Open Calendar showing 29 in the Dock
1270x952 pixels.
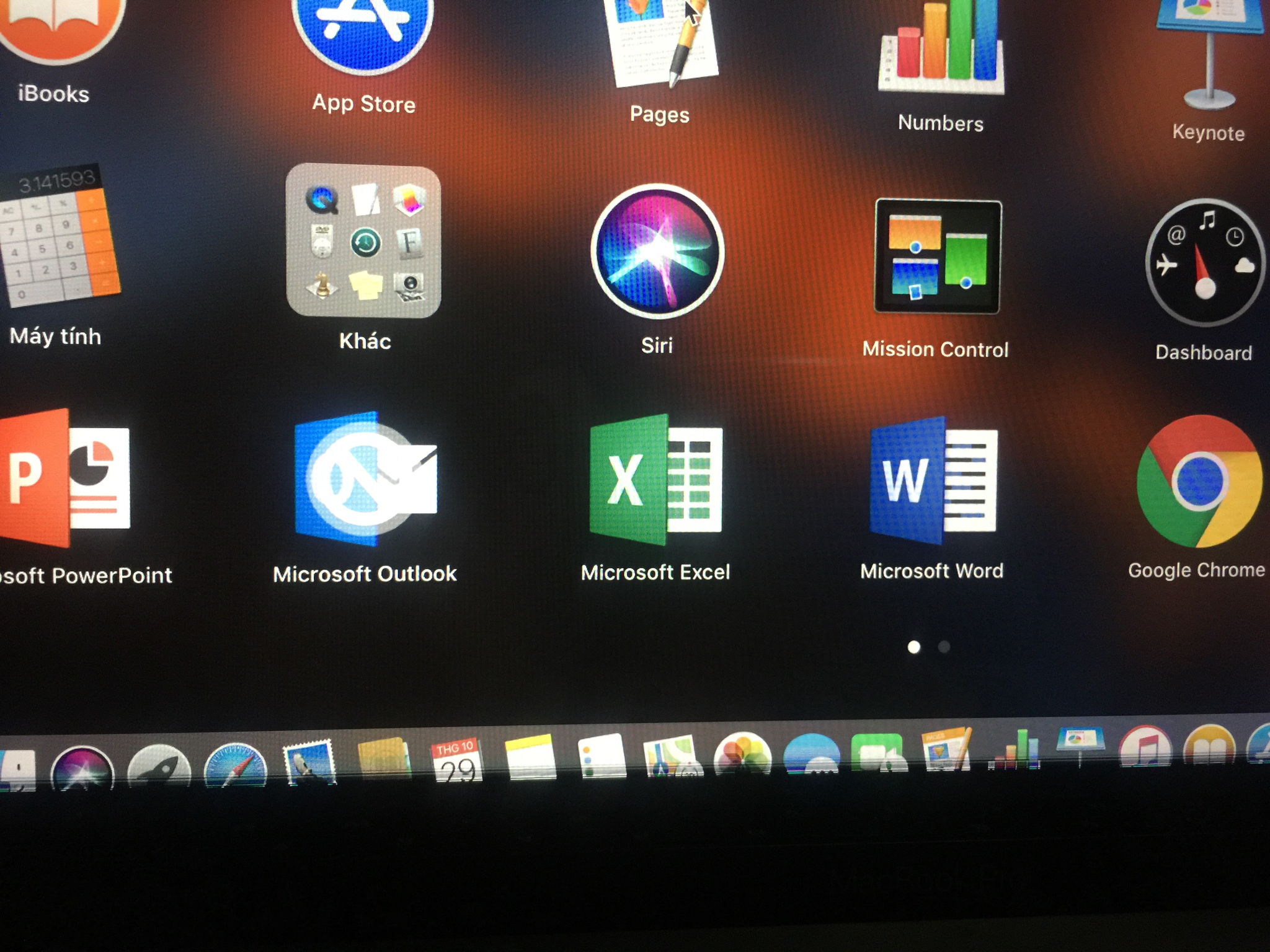tap(456, 760)
